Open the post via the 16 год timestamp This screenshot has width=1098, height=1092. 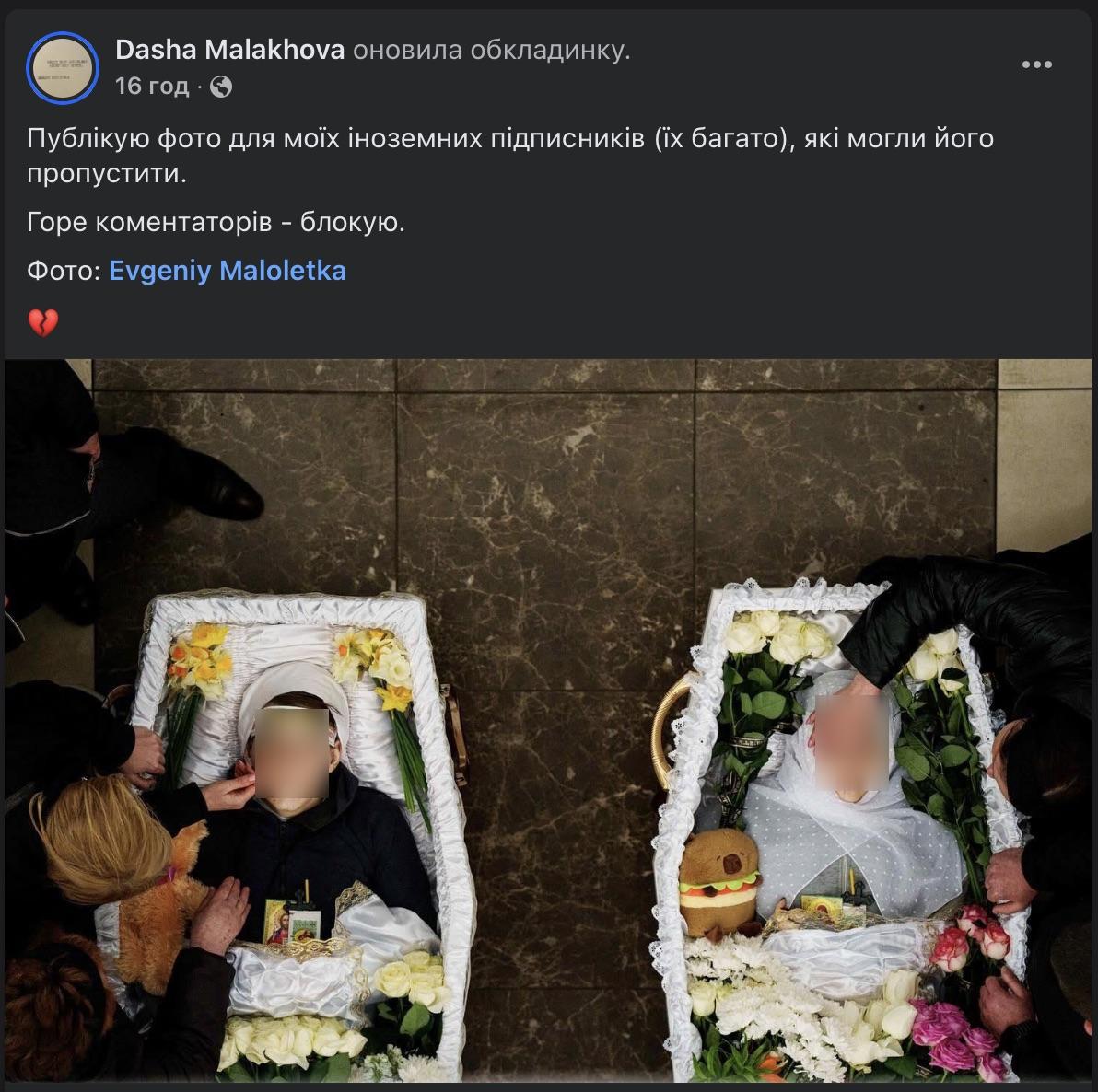[152, 87]
